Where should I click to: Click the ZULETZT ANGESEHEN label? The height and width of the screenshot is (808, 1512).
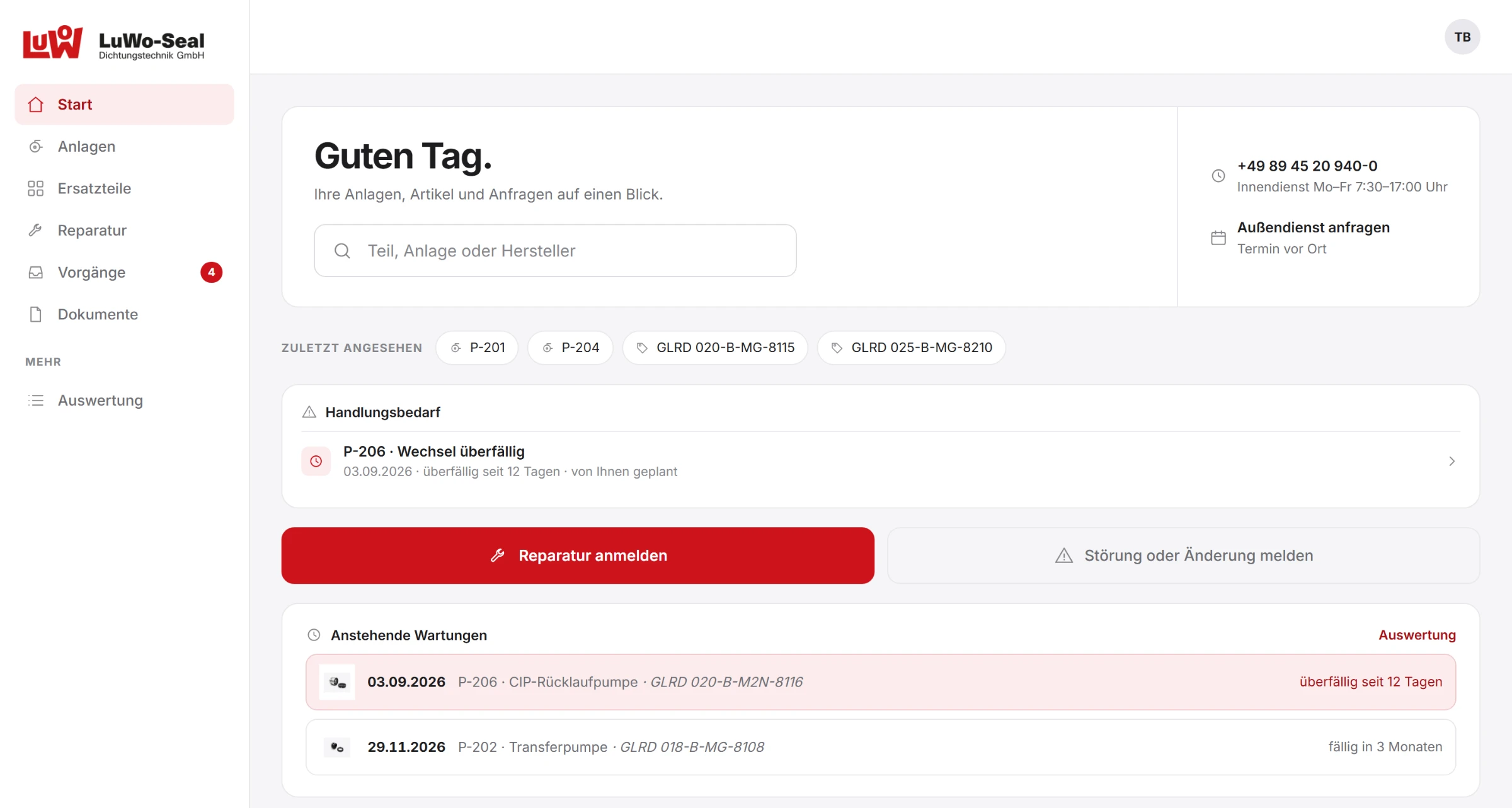pos(352,348)
